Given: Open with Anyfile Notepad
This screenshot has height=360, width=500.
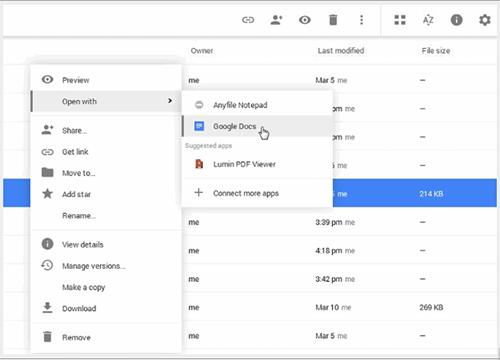Looking at the screenshot, I should [x=257, y=105].
